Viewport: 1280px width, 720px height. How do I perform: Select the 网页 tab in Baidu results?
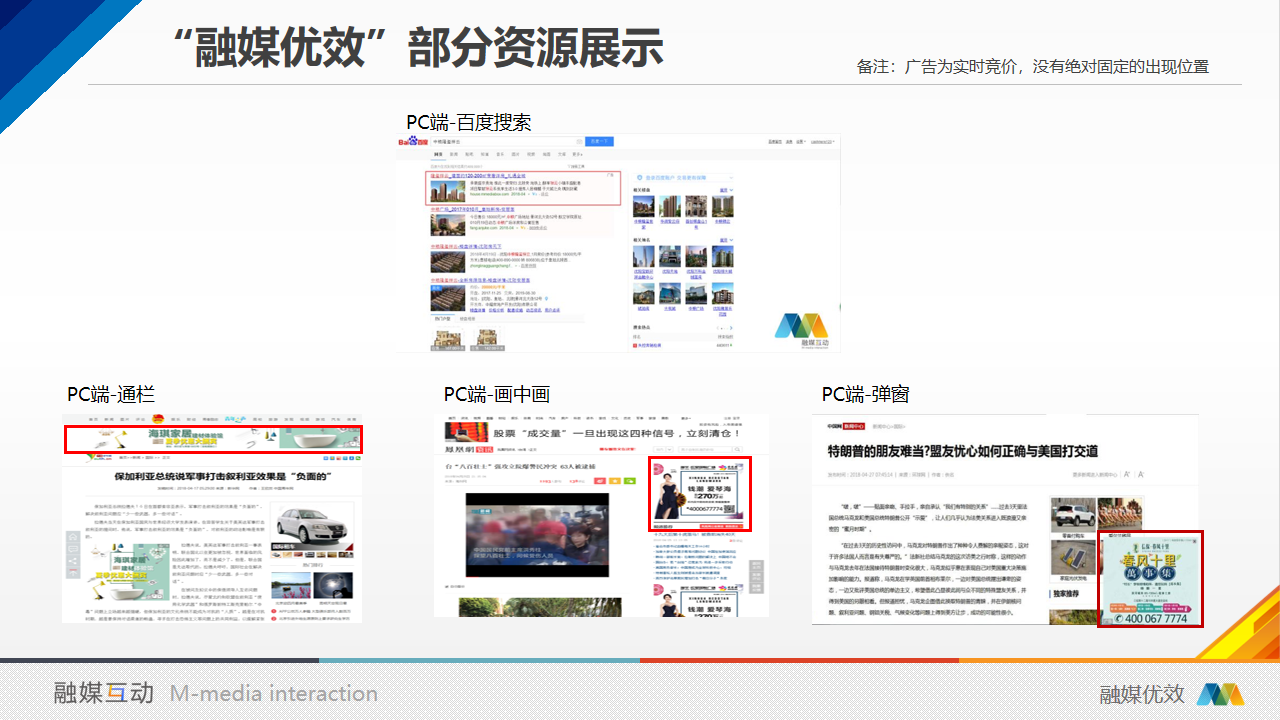438,155
